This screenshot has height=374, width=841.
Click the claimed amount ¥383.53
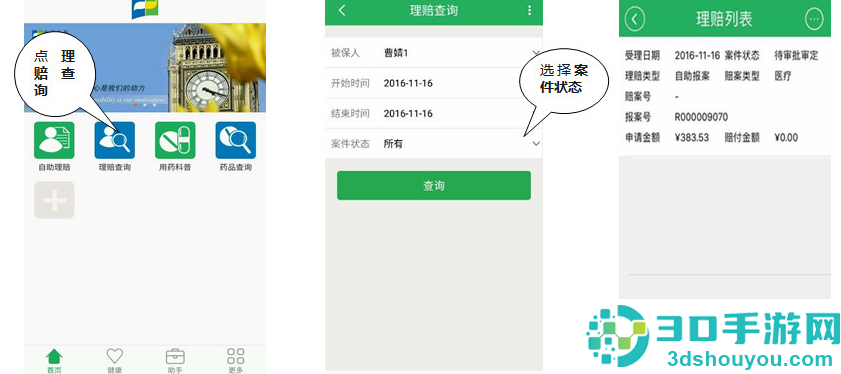pos(691,137)
